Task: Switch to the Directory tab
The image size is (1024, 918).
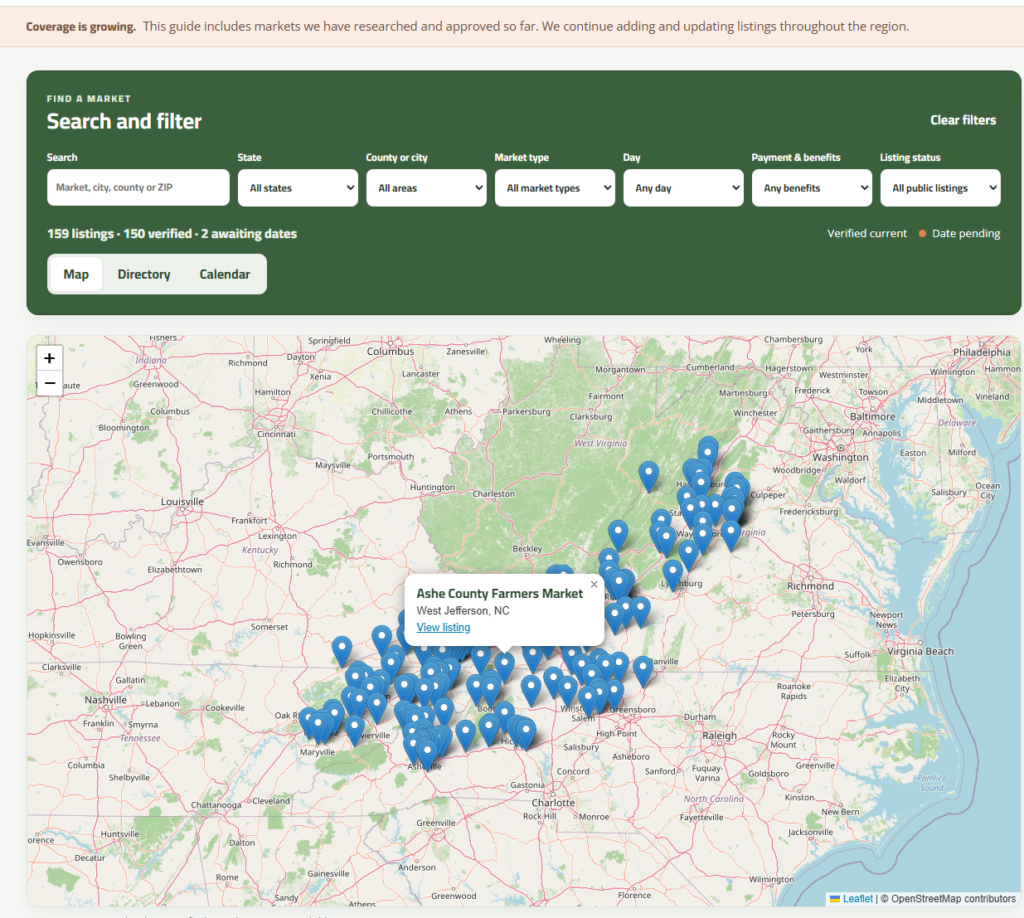Action: click(144, 274)
